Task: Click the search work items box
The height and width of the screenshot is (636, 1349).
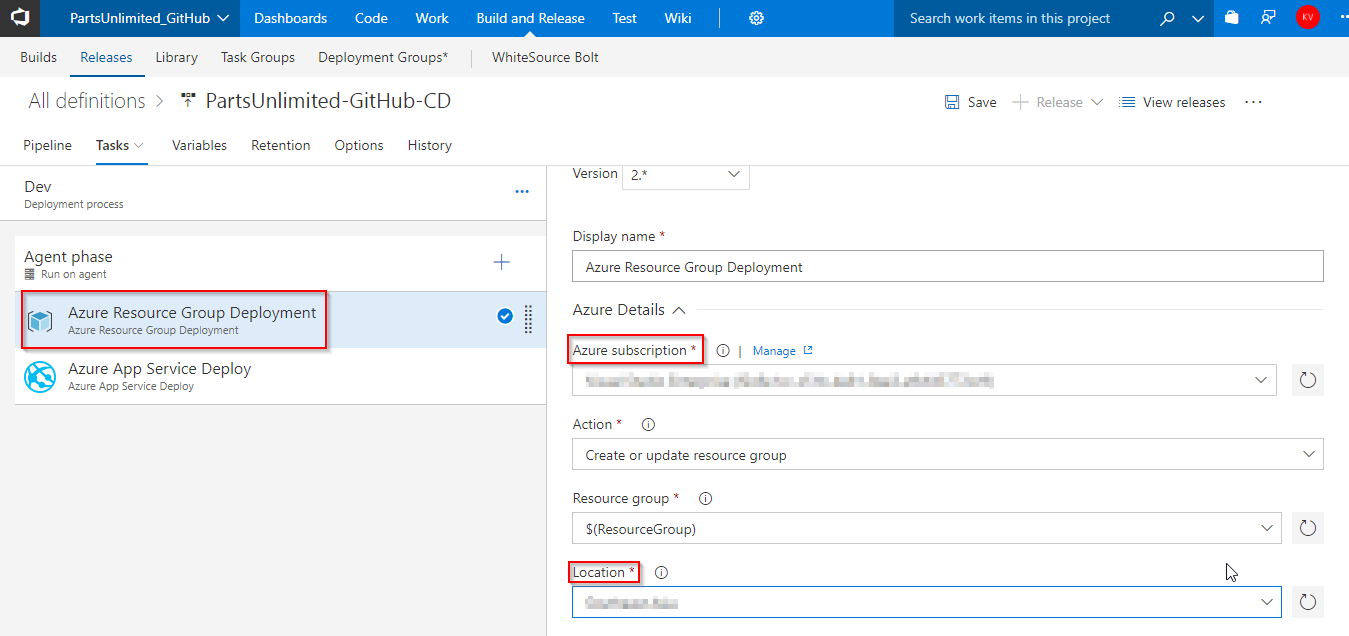Action: tap(1022, 18)
